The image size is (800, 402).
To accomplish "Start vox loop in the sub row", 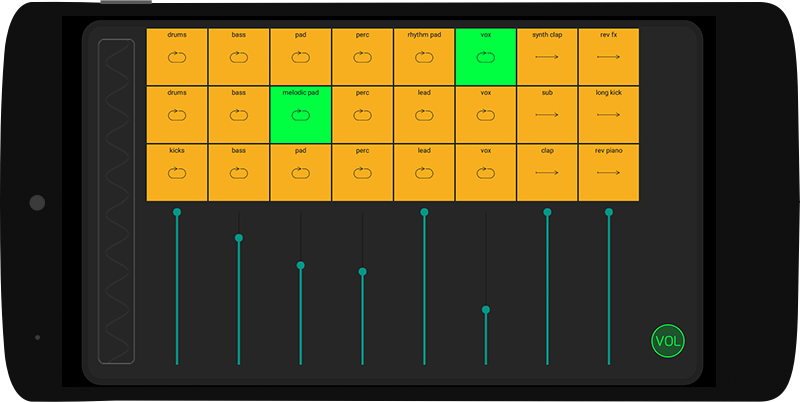I will 486,115.
